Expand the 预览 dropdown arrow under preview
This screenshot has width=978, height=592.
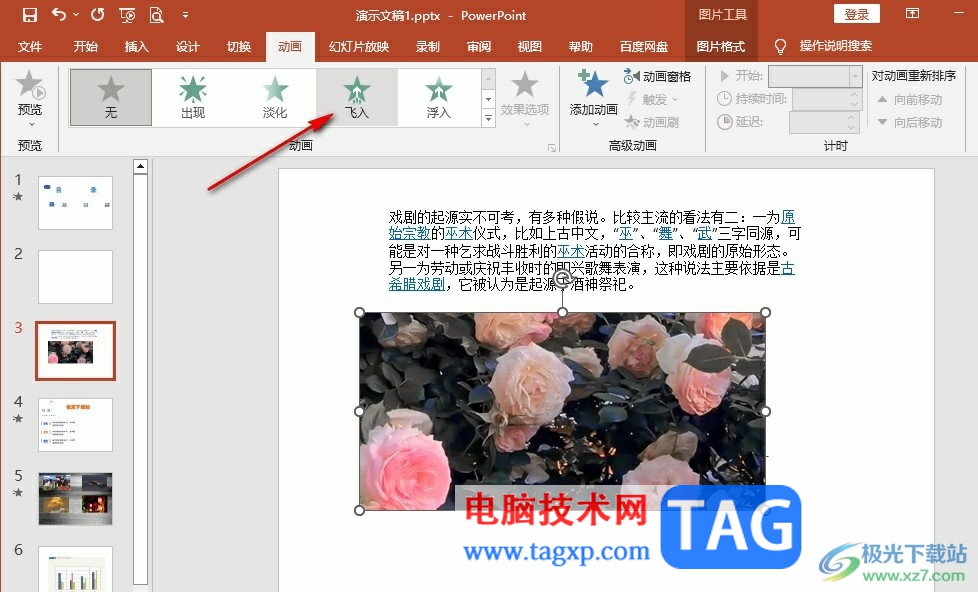click(30, 125)
